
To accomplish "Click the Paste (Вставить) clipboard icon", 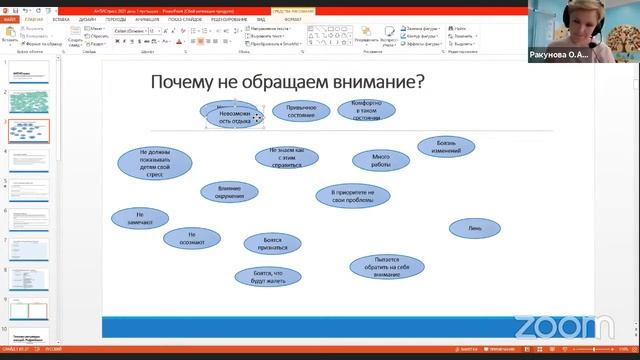I will pyautogui.click(x=10, y=32).
